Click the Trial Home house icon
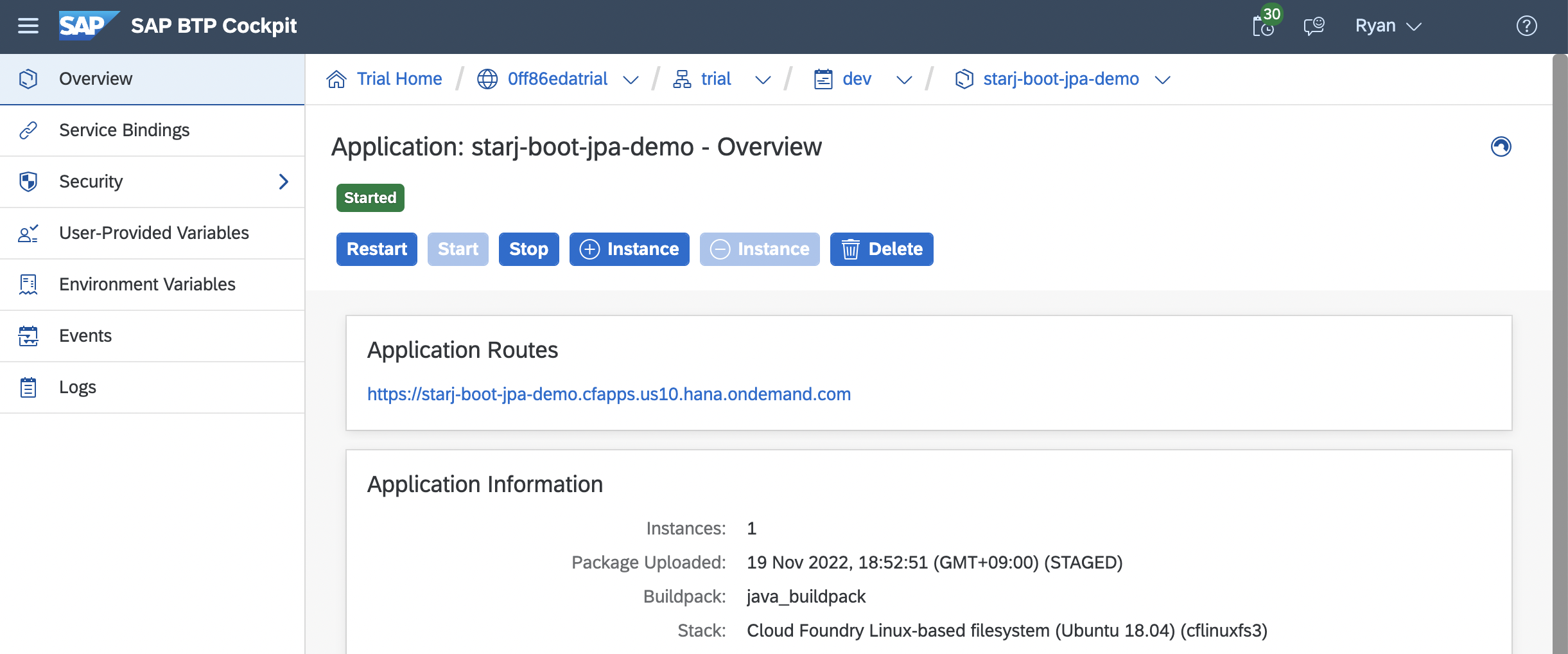The width and height of the screenshot is (1568, 654). pos(336,79)
